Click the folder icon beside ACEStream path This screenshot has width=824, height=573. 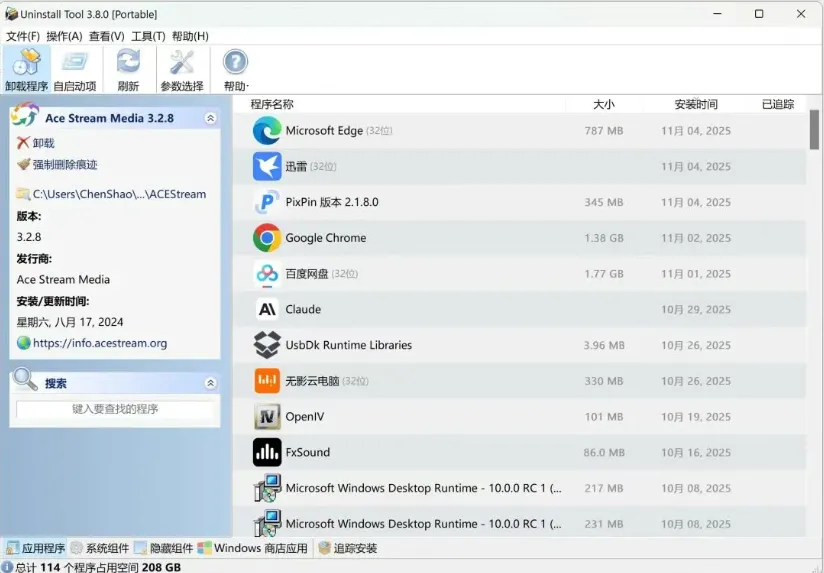tap(23, 194)
